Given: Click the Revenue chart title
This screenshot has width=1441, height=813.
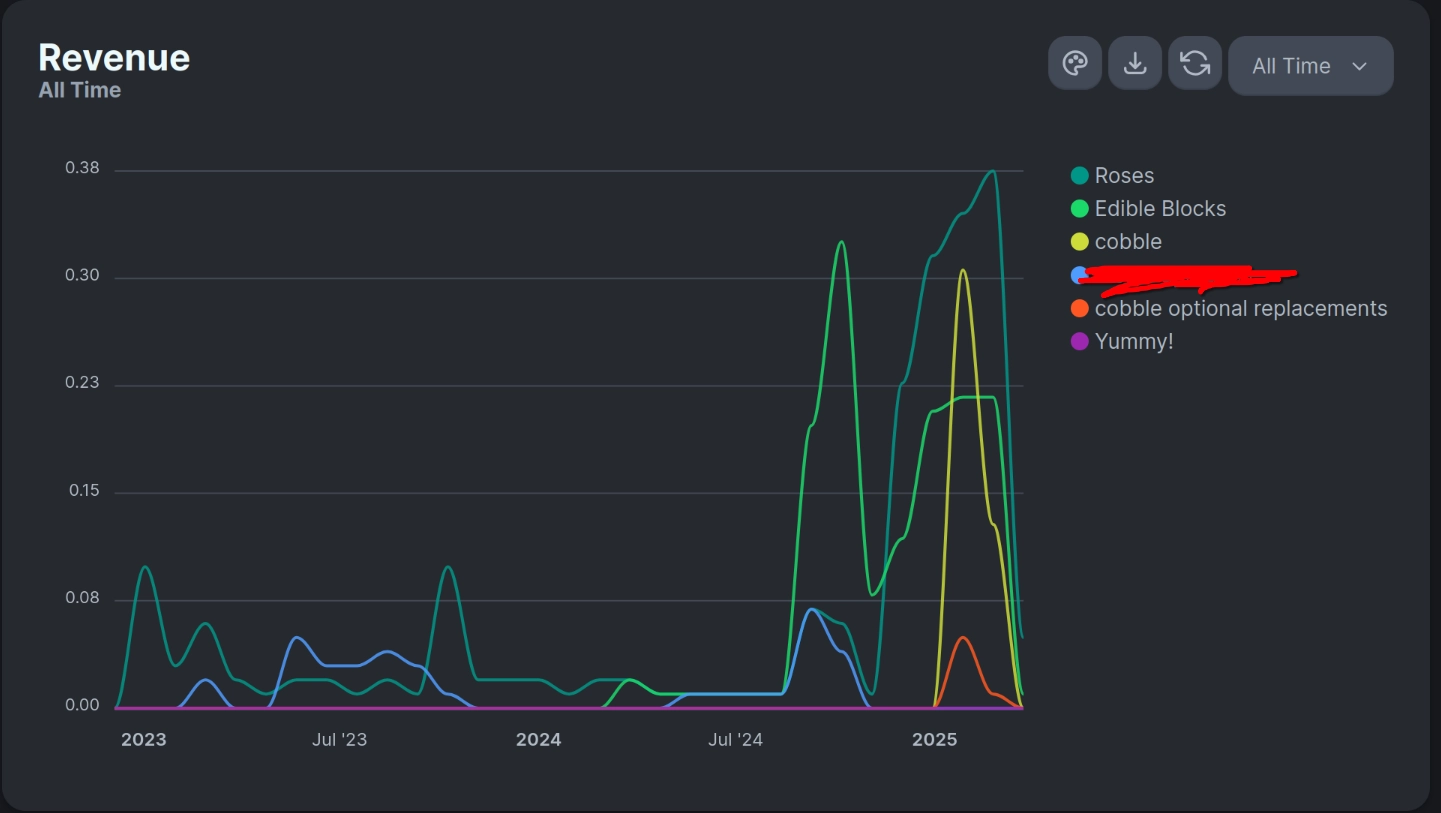Looking at the screenshot, I should click(x=114, y=58).
